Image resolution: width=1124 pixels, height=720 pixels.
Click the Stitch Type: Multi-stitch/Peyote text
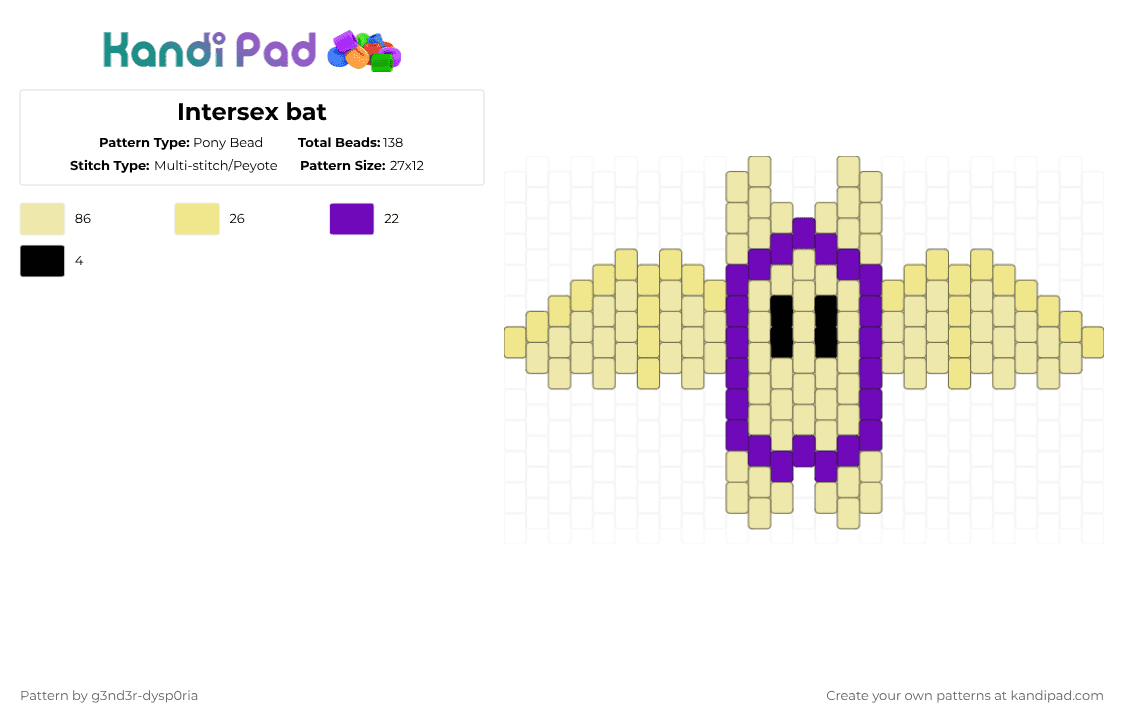tap(173, 166)
